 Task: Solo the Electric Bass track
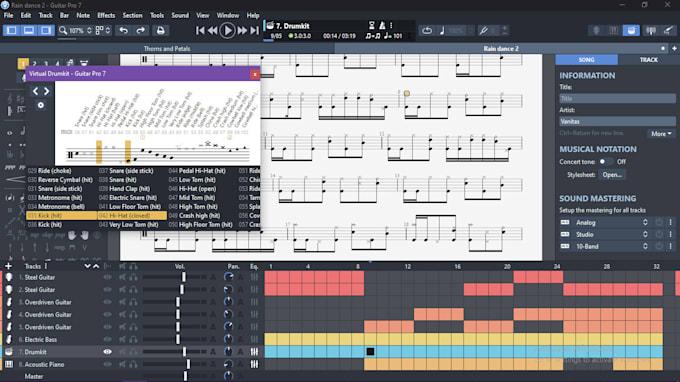pyautogui.click(x=133, y=340)
